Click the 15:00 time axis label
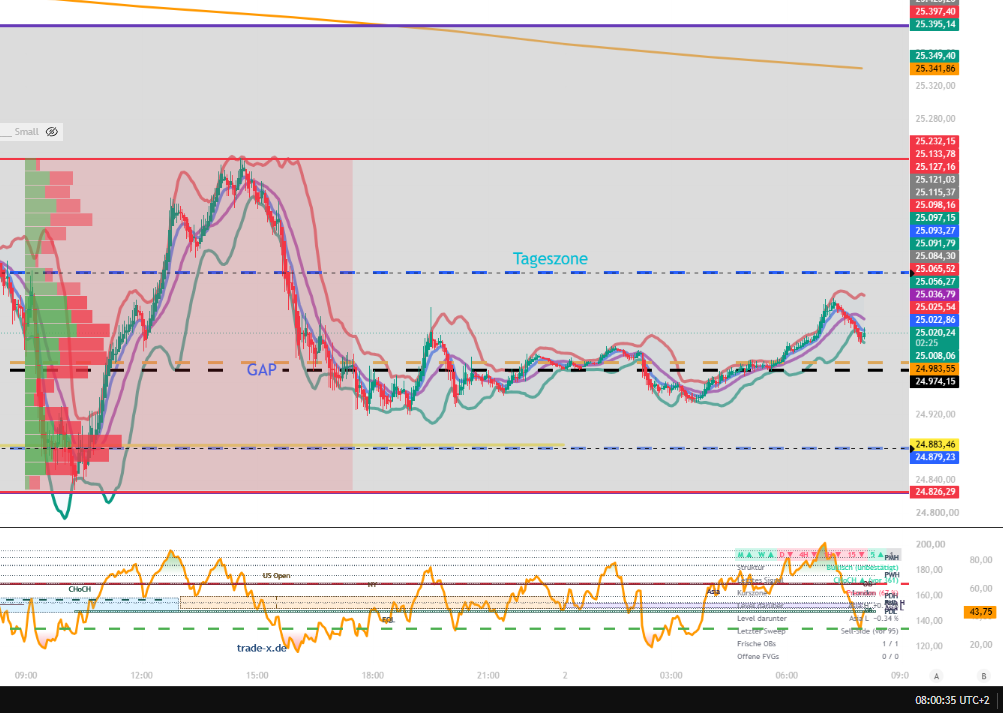 tap(257, 675)
